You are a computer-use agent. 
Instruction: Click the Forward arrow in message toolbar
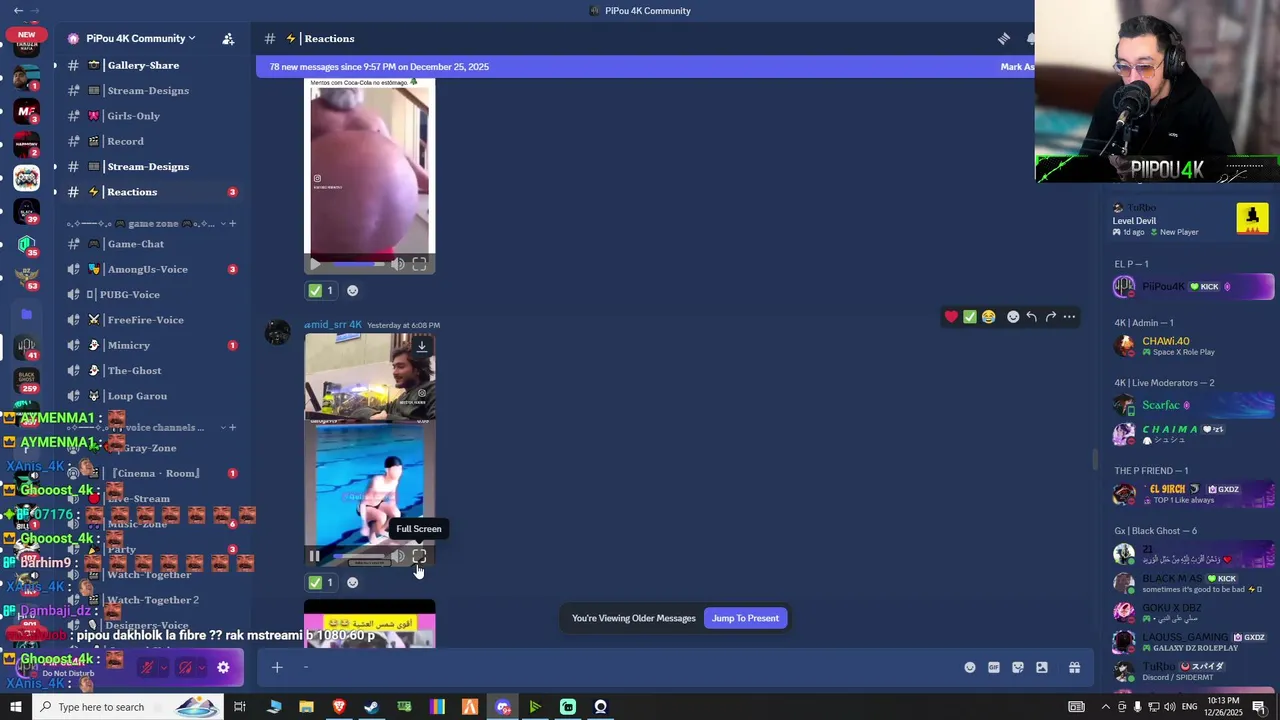(x=1051, y=317)
